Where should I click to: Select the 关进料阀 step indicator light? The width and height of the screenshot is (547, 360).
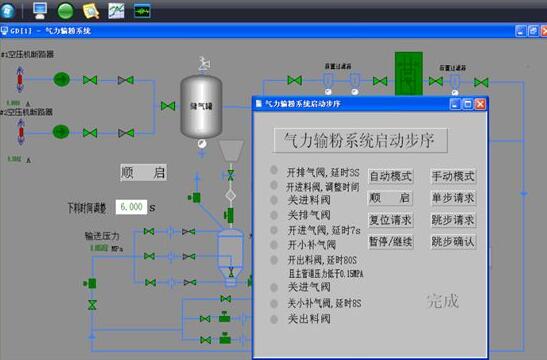274,200
